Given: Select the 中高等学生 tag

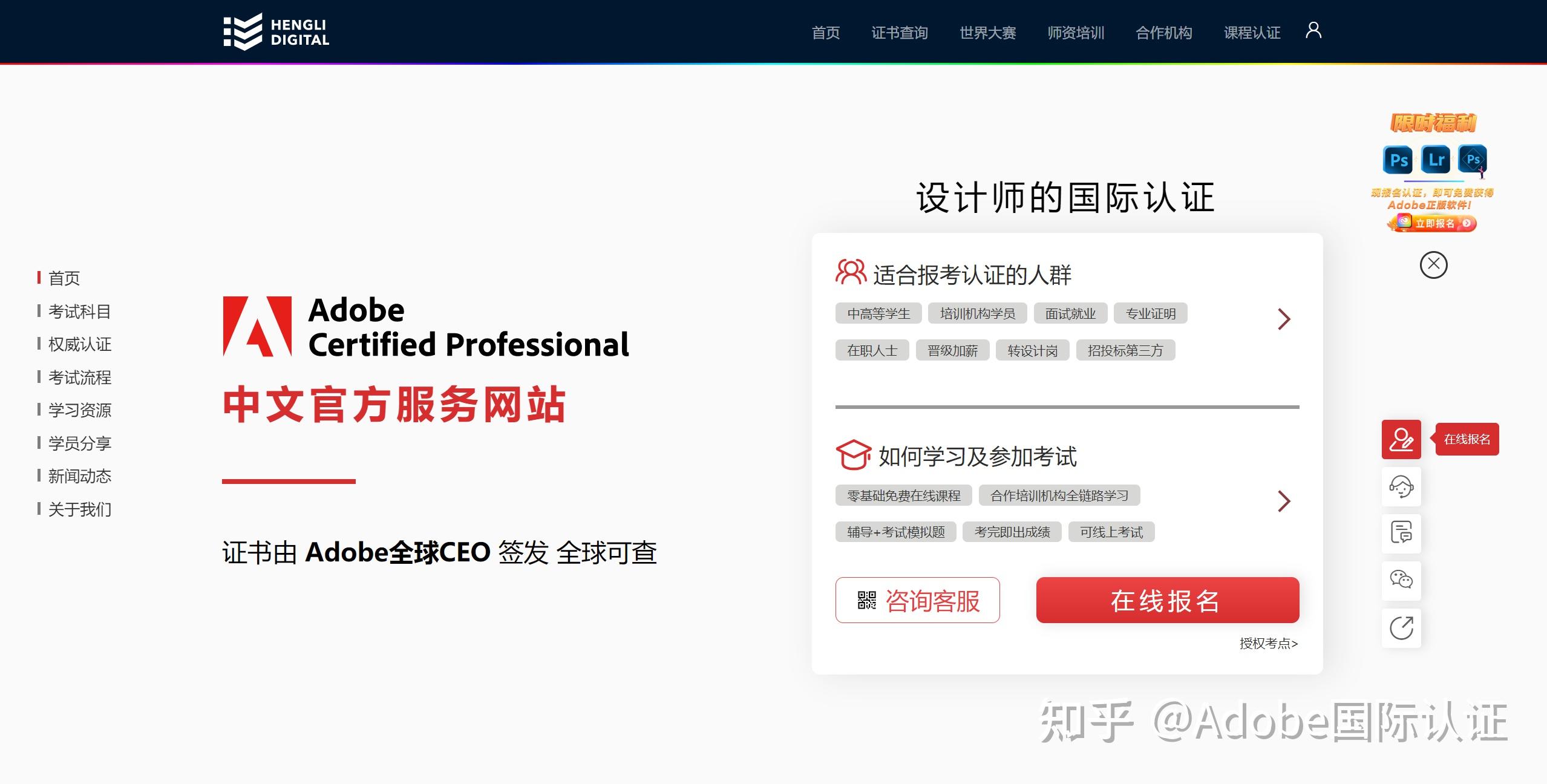Looking at the screenshot, I should click(x=878, y=313).
